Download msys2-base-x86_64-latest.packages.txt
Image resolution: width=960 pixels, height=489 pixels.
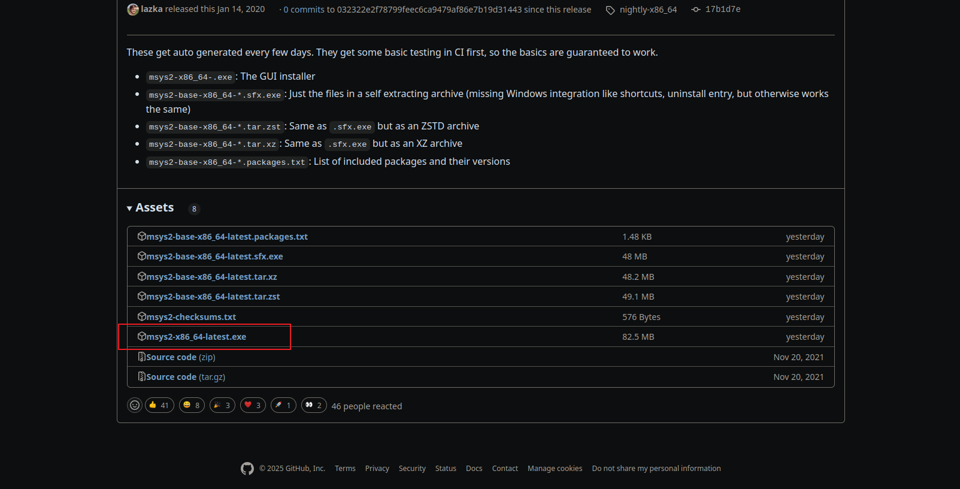(227, 237)
